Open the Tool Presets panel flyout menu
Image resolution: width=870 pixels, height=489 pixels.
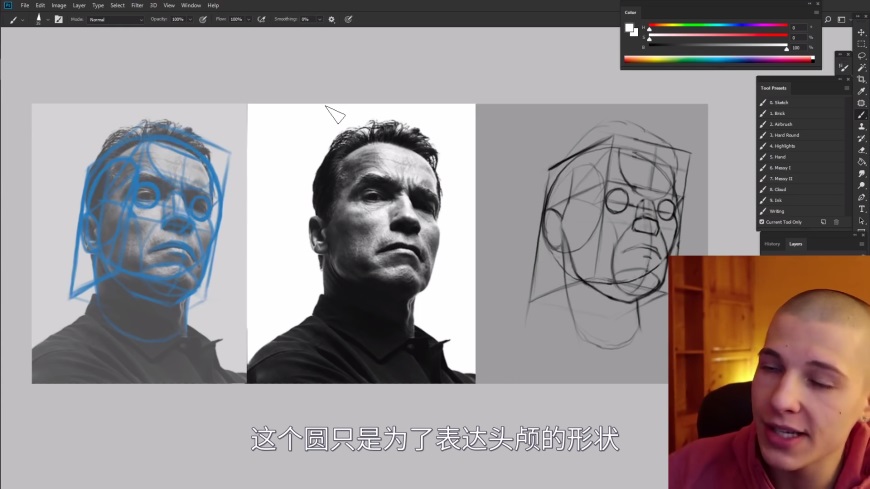coord(847,88)
